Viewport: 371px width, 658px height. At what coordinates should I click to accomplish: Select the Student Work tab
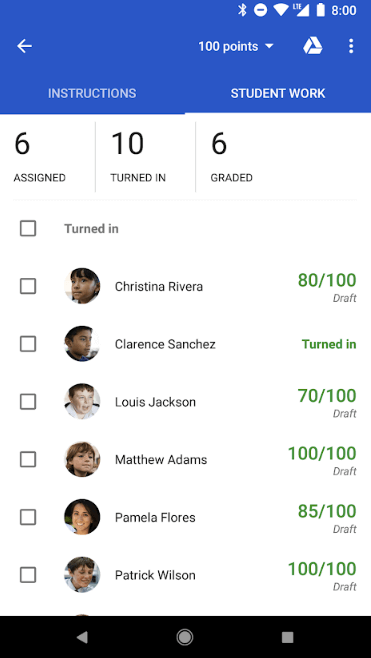pos(278,93)
